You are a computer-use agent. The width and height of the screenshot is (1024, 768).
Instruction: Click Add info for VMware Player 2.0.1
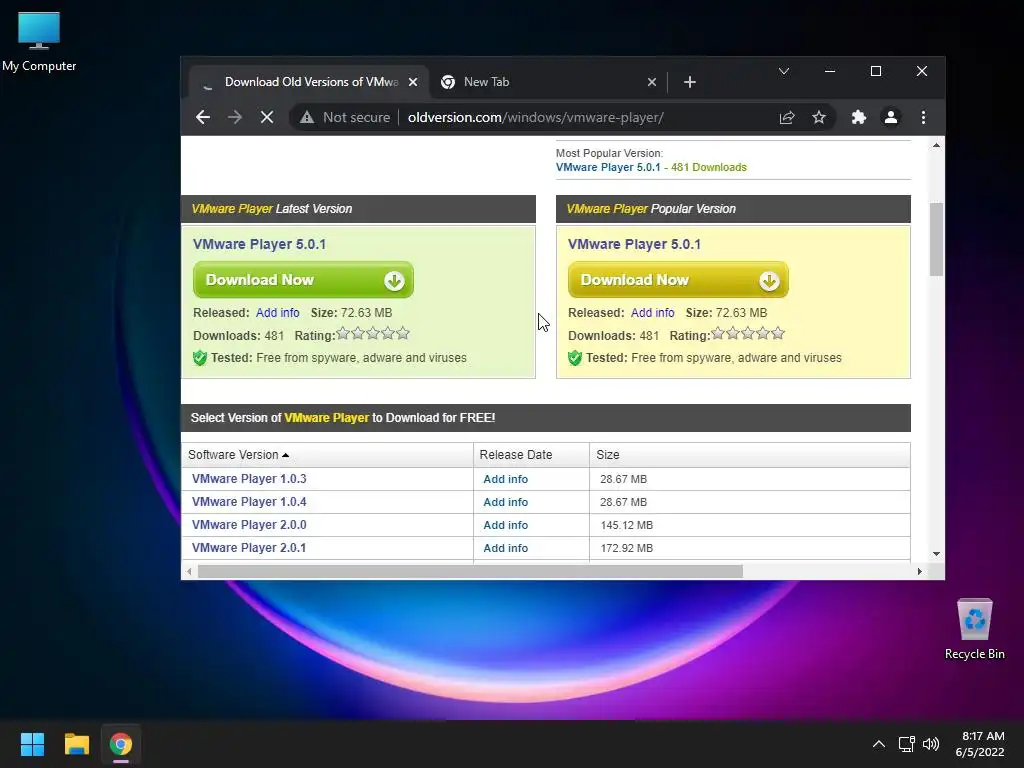(505, 548)
